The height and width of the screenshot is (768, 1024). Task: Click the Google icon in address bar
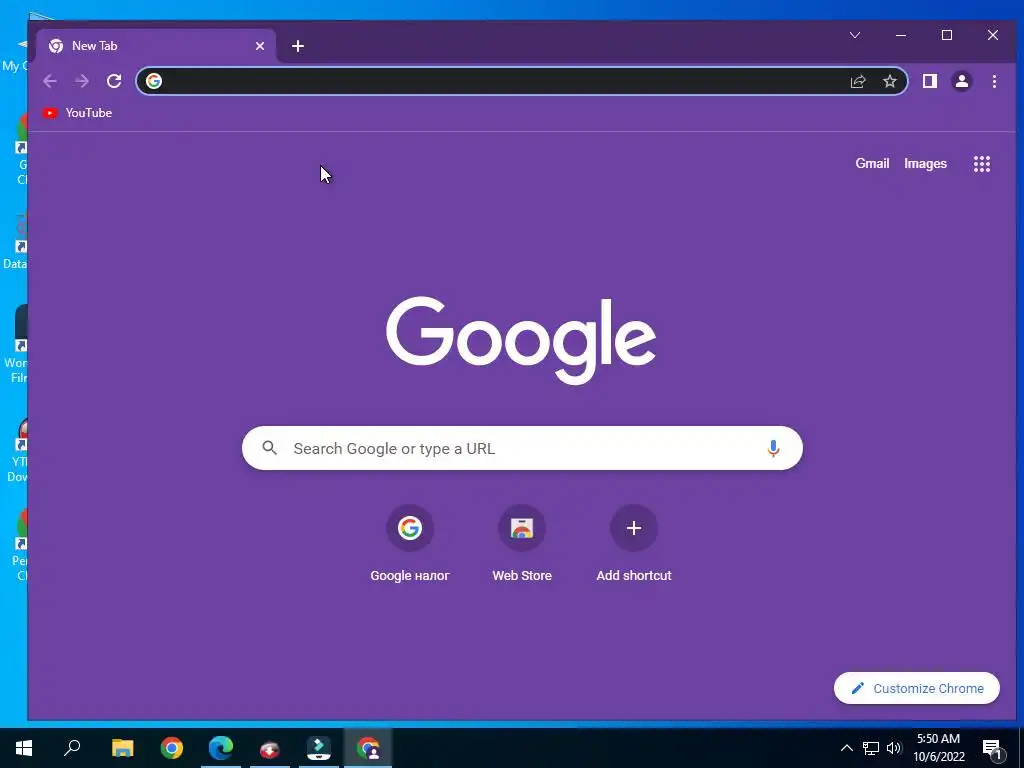154,81
